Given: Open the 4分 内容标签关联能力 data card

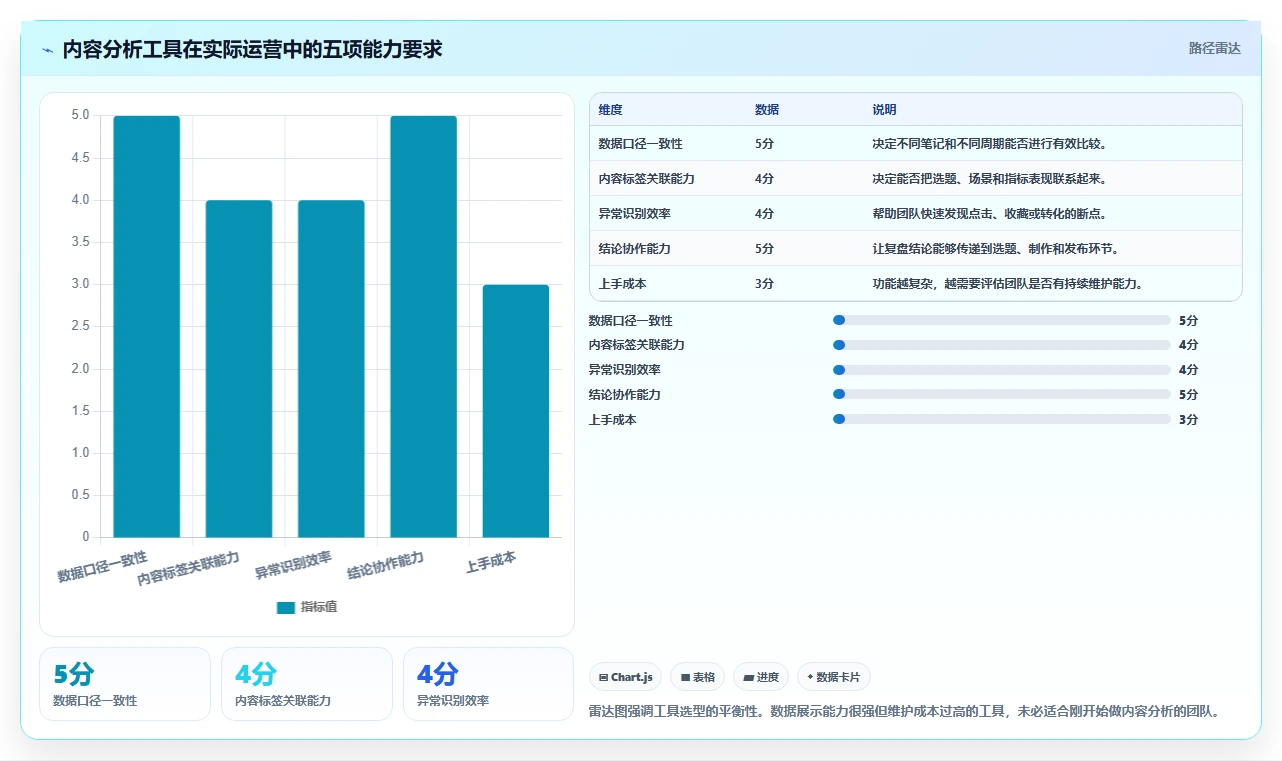Looking at the screenshot, I should (x=307, y=684).
